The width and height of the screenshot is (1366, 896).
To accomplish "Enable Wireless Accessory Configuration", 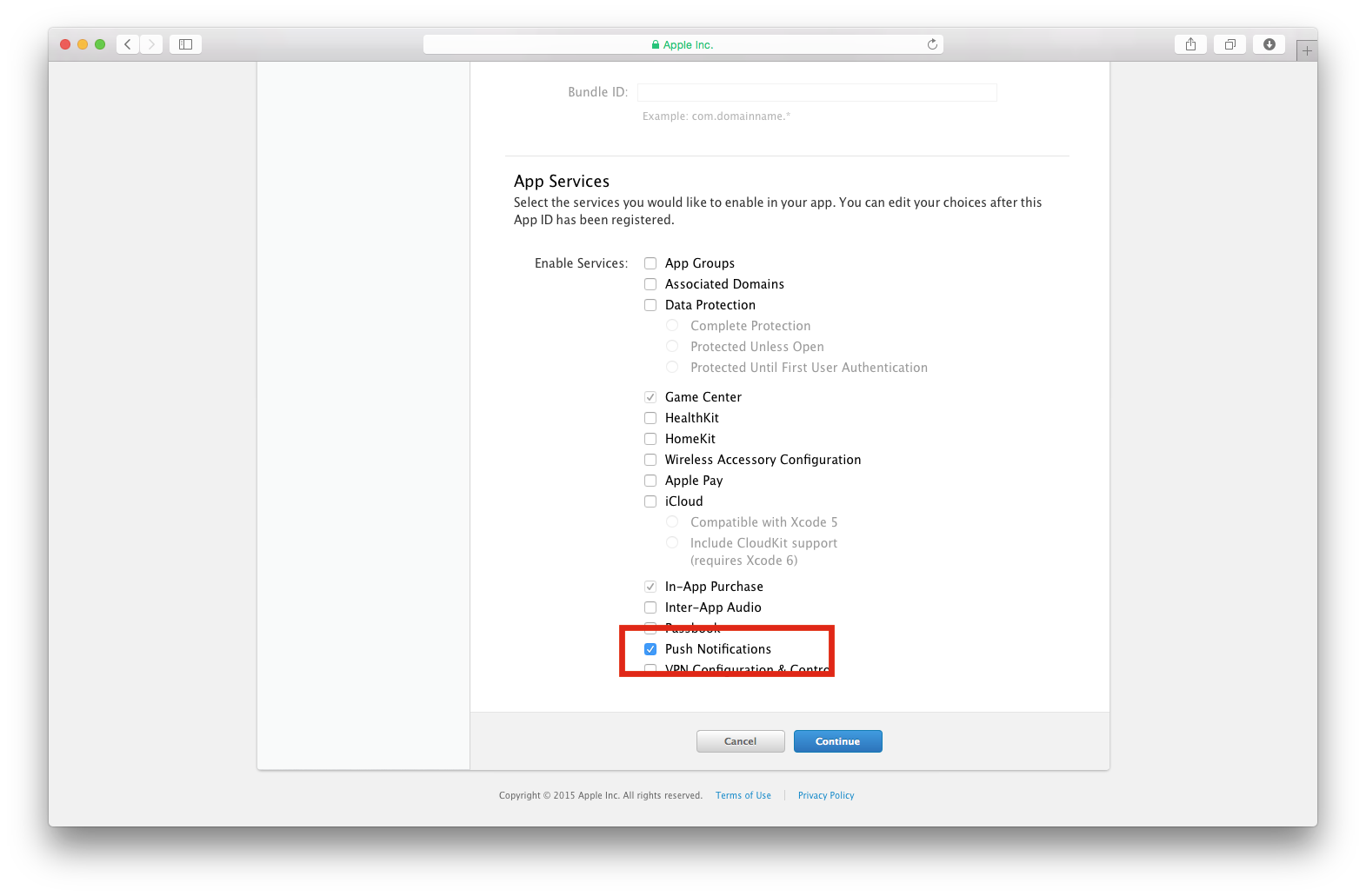I will [x=650, y=460].
